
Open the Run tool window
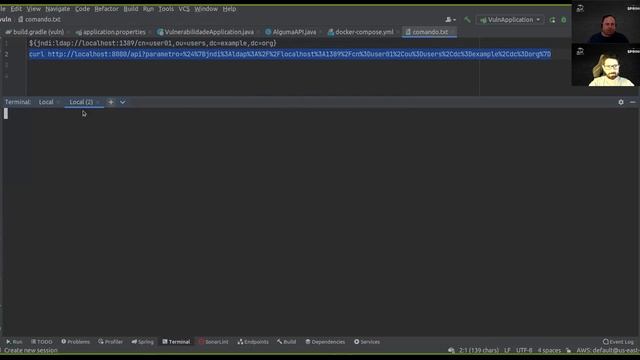[x=14, y=342]
